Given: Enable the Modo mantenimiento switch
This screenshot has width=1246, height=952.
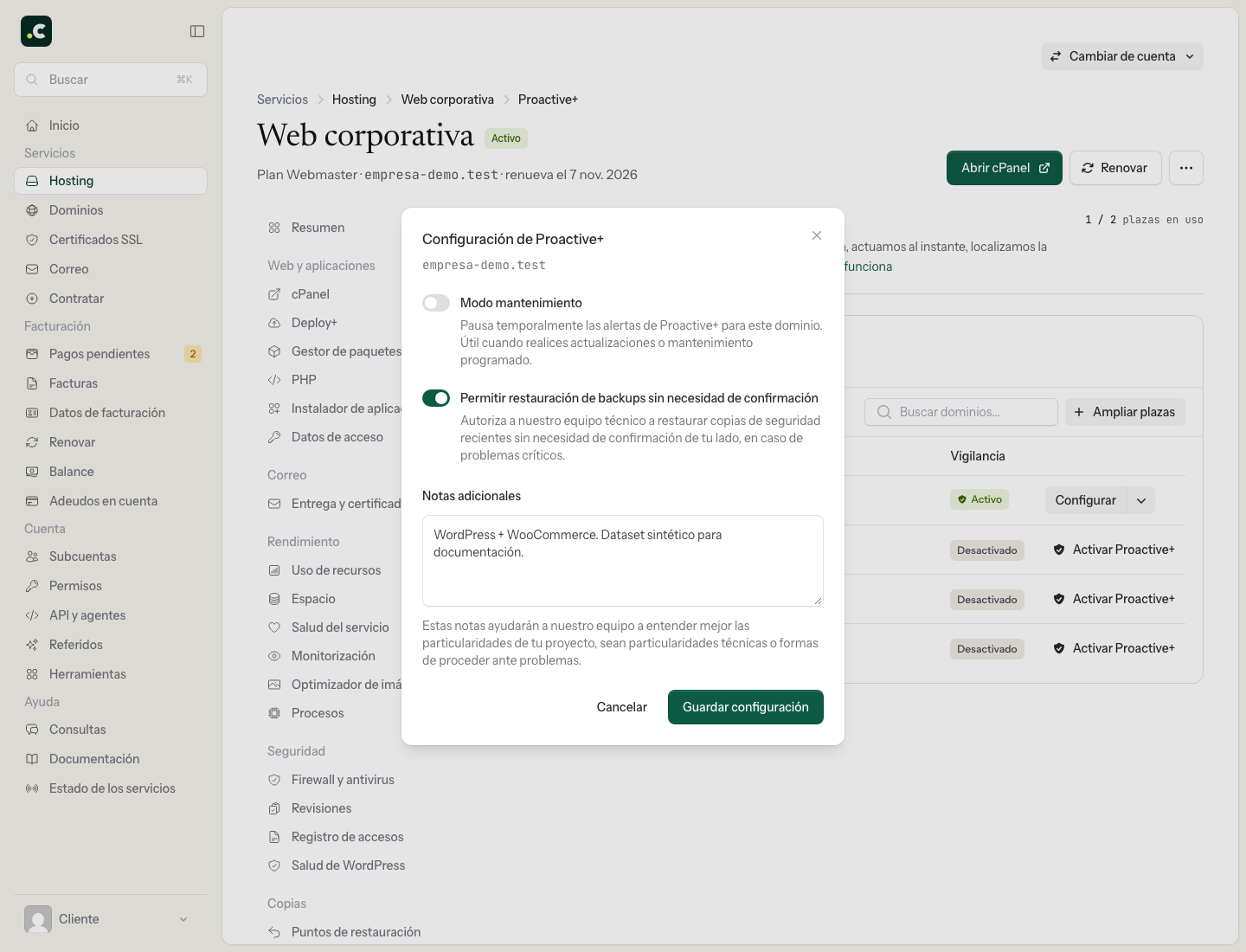Looking at the screenshot, I should point(436,303).
